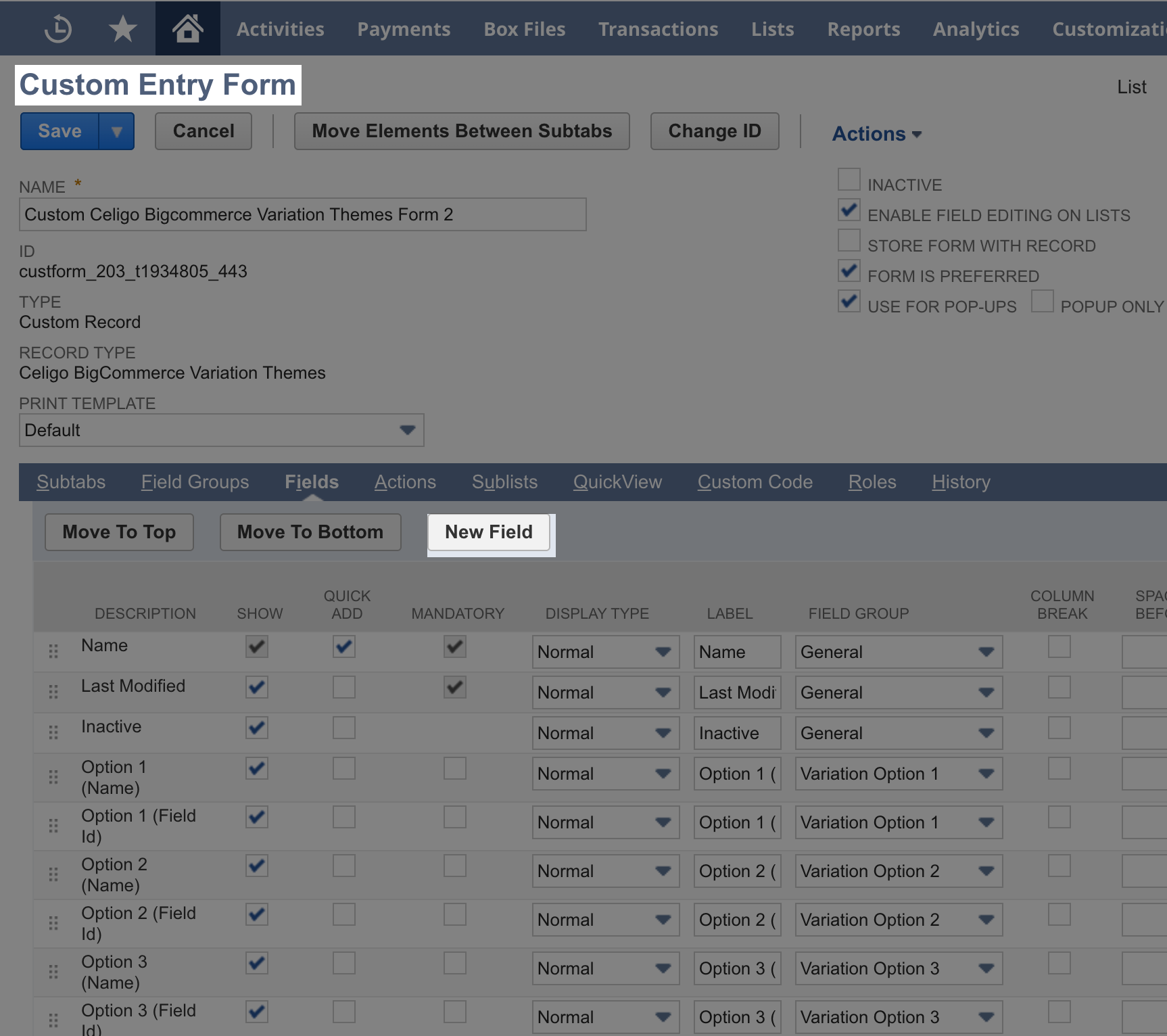
Task: Toggle Show checkbox for Name row
Action: pos(257,646)
